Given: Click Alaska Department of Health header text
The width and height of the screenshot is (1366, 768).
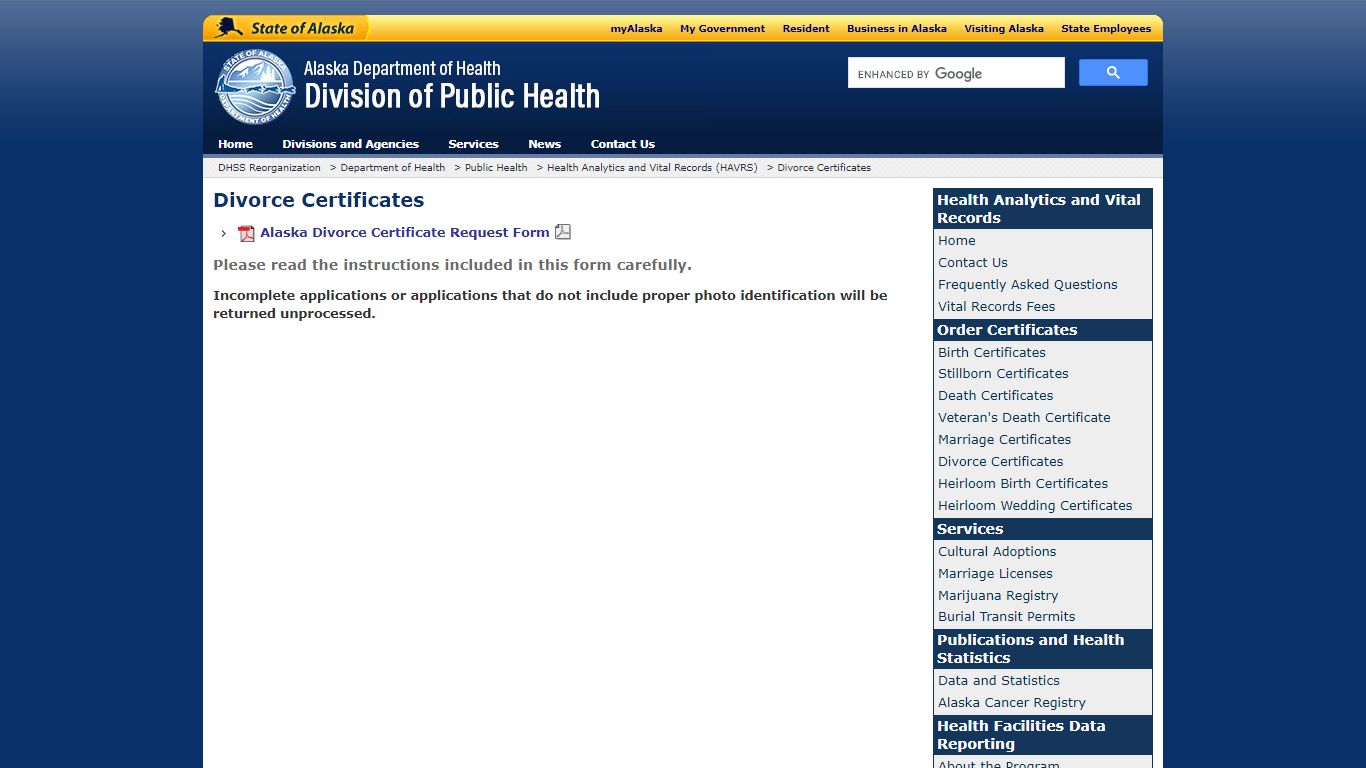Looking at the screenshot, I should point(402,68).
